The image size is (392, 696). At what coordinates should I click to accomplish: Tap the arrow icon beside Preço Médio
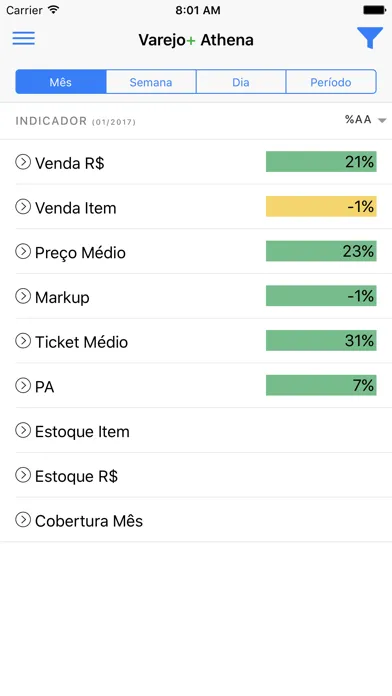coord(23,252)
